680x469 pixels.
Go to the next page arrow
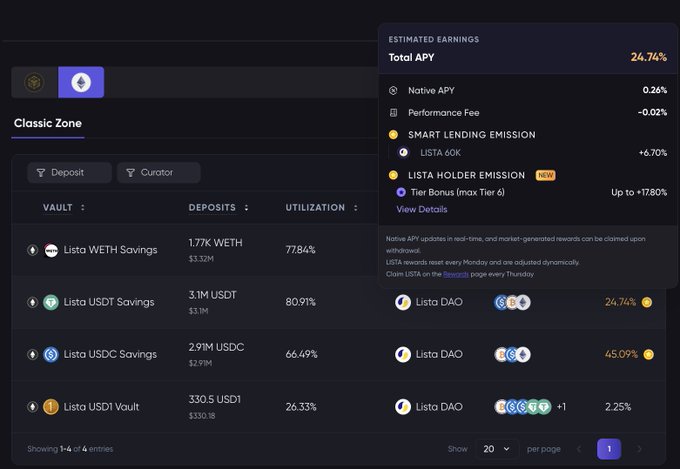point(639,449)
